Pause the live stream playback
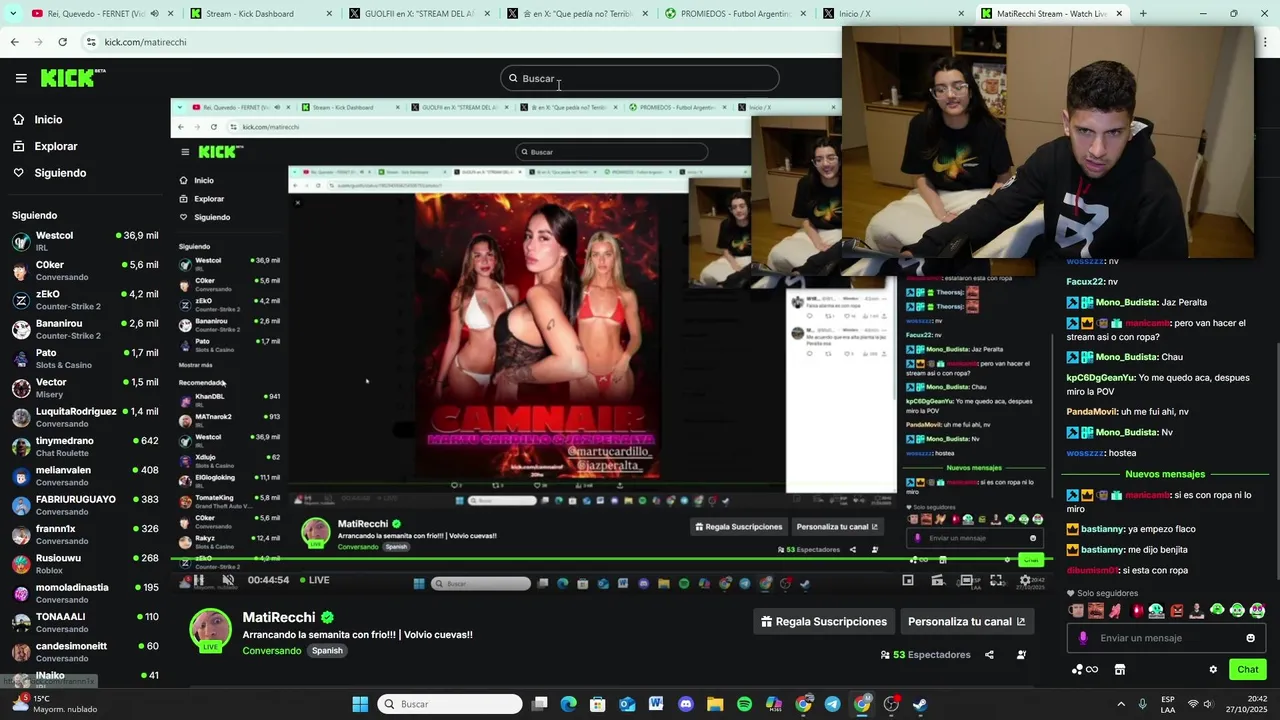The width and height of the screenshot is (1280, 720). coord(198,580)
